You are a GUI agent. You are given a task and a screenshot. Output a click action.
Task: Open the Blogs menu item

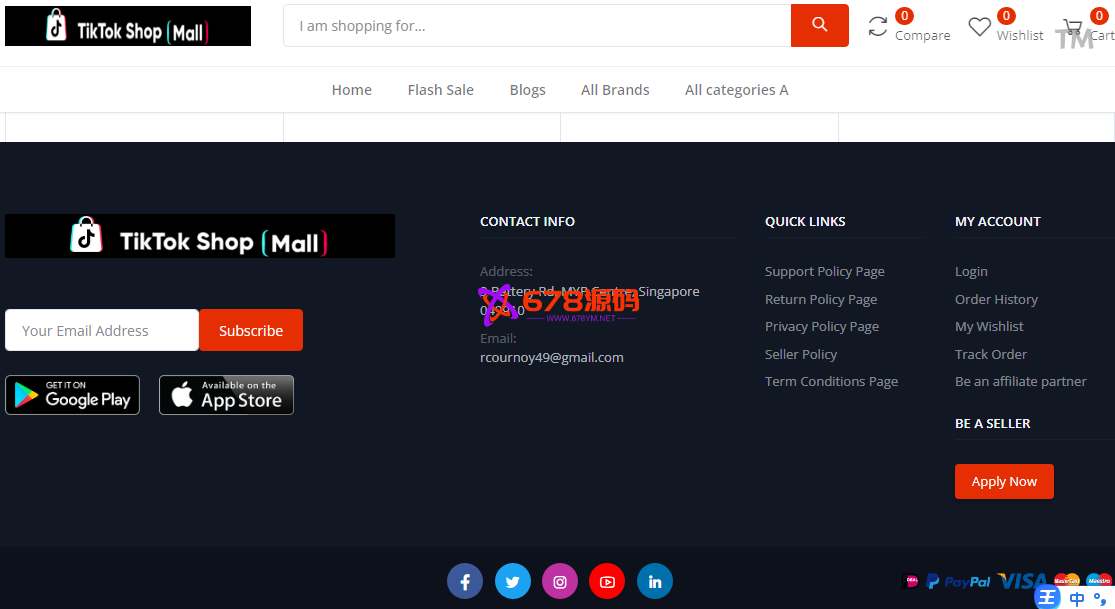(527, 90)
